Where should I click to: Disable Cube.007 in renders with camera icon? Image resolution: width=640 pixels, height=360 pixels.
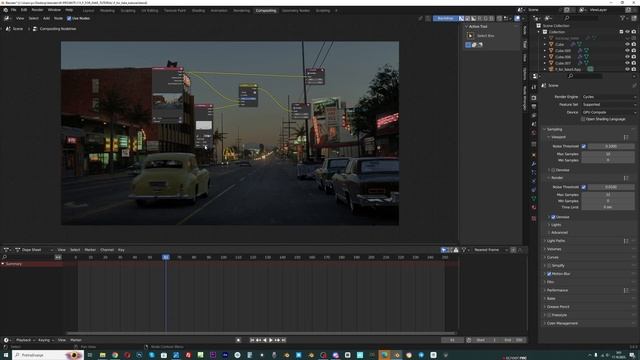tap(633, 63)
